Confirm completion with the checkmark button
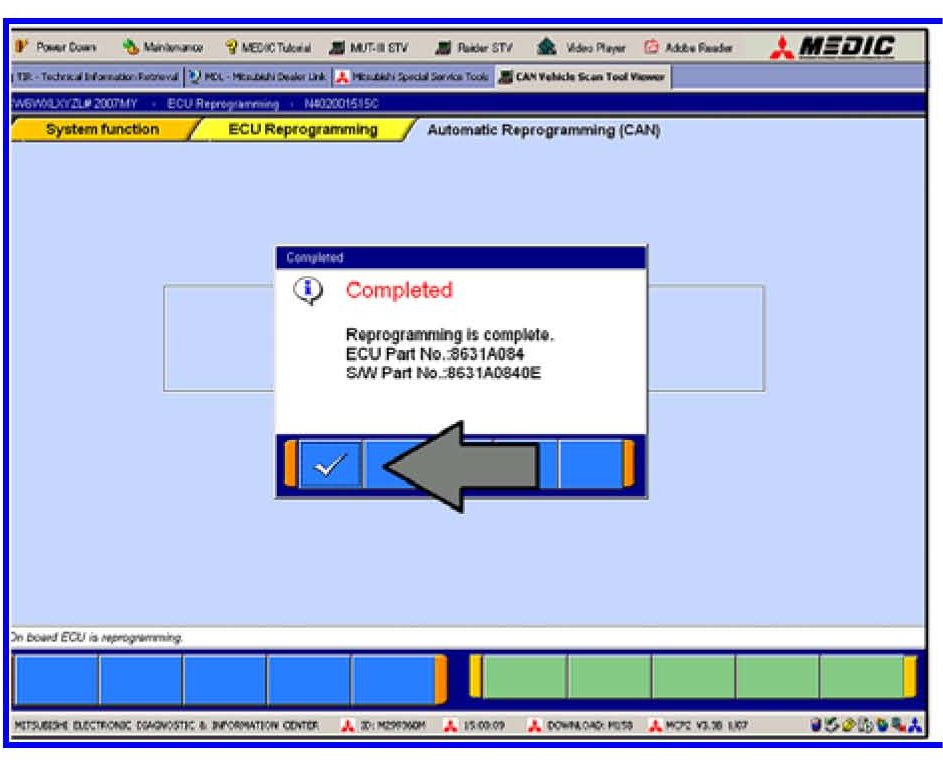This screenshot has height=763, width=943. click(x=330, y=465)
